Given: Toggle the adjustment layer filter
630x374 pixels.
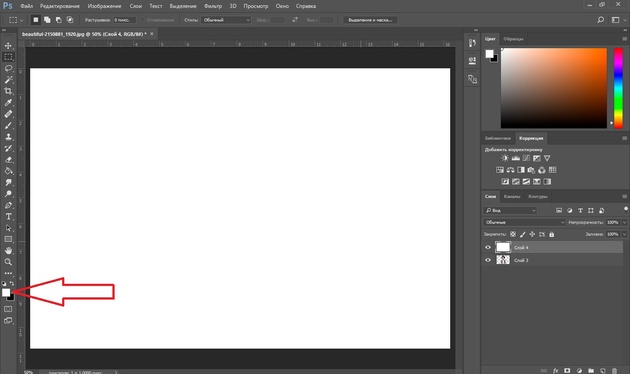Looking at the screenshot, I should coord(569,211).
